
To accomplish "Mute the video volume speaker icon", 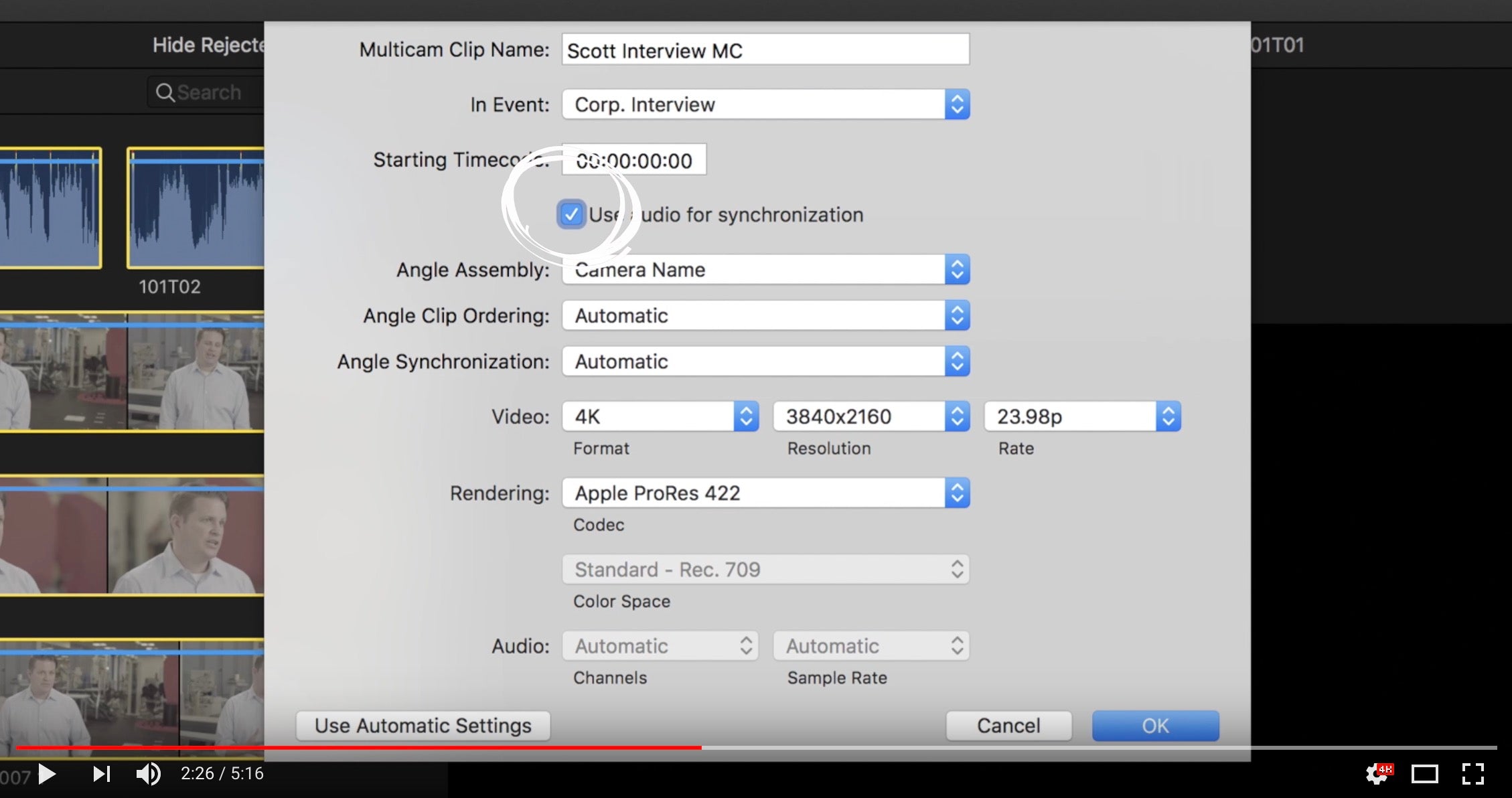I will [x=147, y=774].
